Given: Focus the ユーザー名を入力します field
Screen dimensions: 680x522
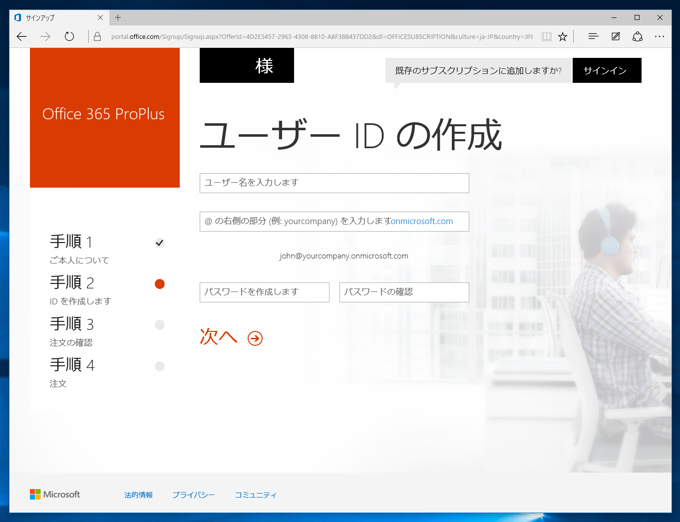Looking at the screenshot, I should click(x=334, y=183).
